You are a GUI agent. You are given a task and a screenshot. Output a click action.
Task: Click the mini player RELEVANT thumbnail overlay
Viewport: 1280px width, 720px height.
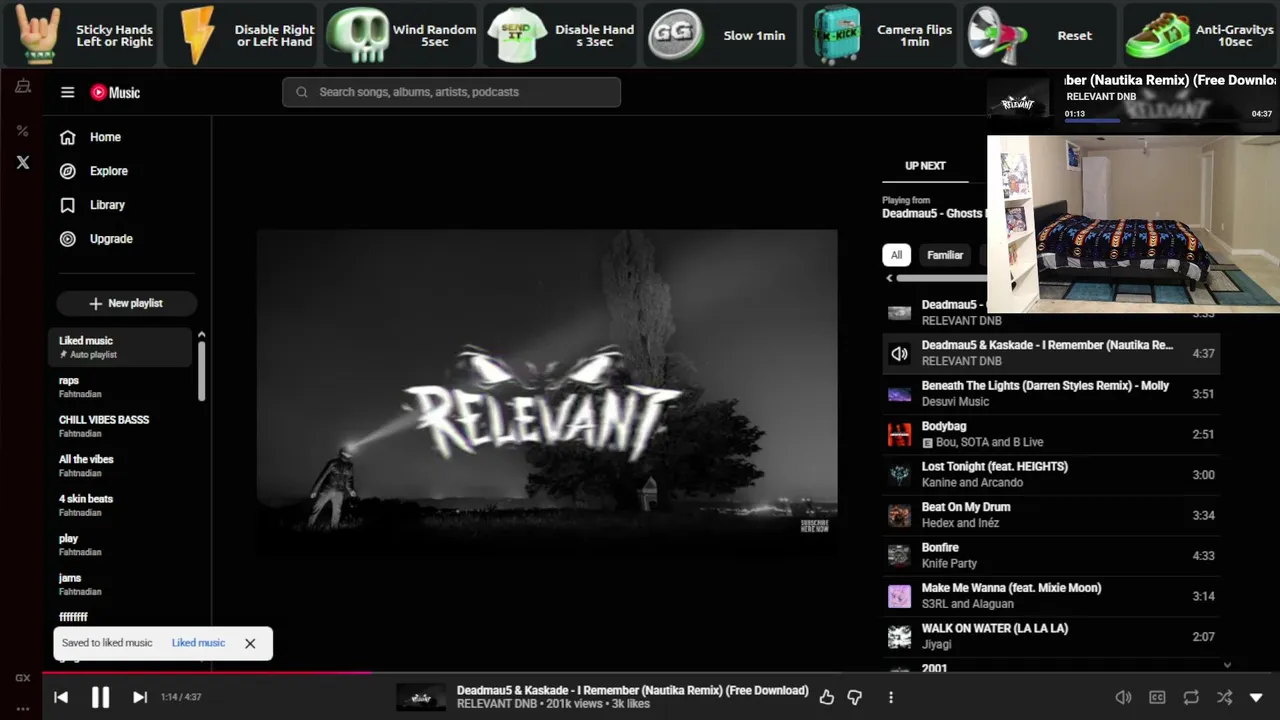[x=1019, y=102]
